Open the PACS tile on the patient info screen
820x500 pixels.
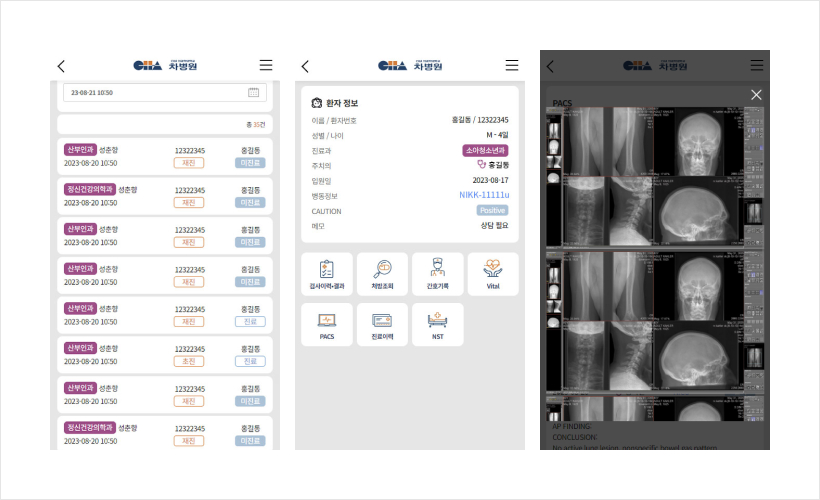327,324
